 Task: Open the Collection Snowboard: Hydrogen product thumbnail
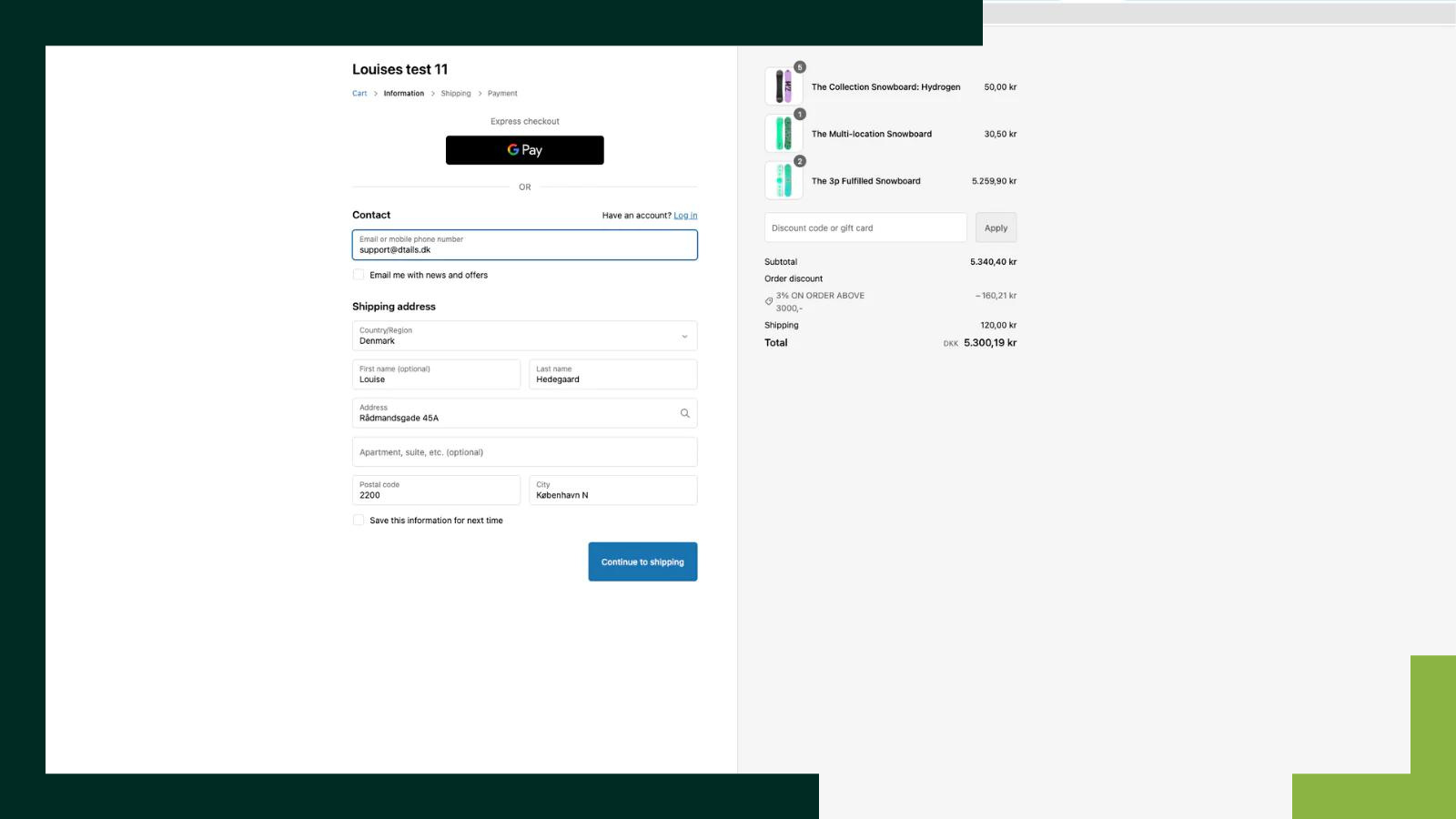[783, 86]
